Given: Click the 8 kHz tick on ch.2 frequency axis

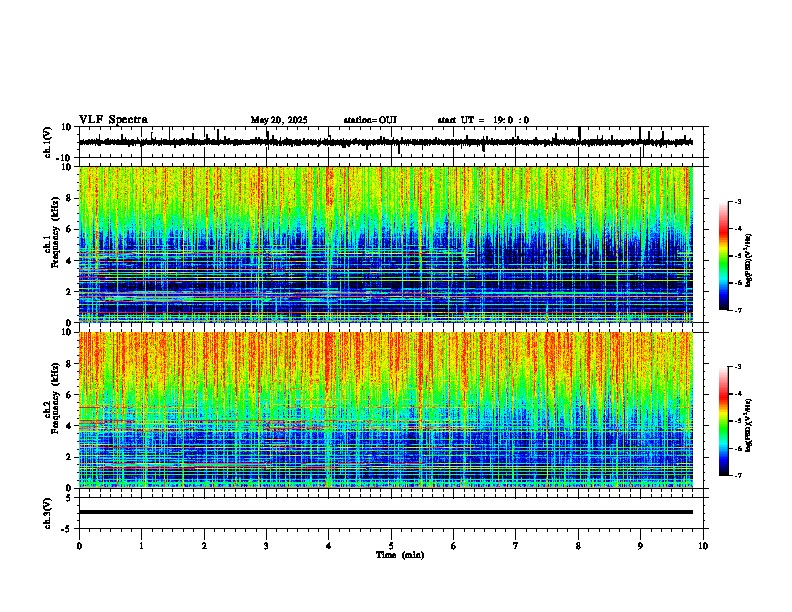Looking at the screenshot, I should (69, 364).
